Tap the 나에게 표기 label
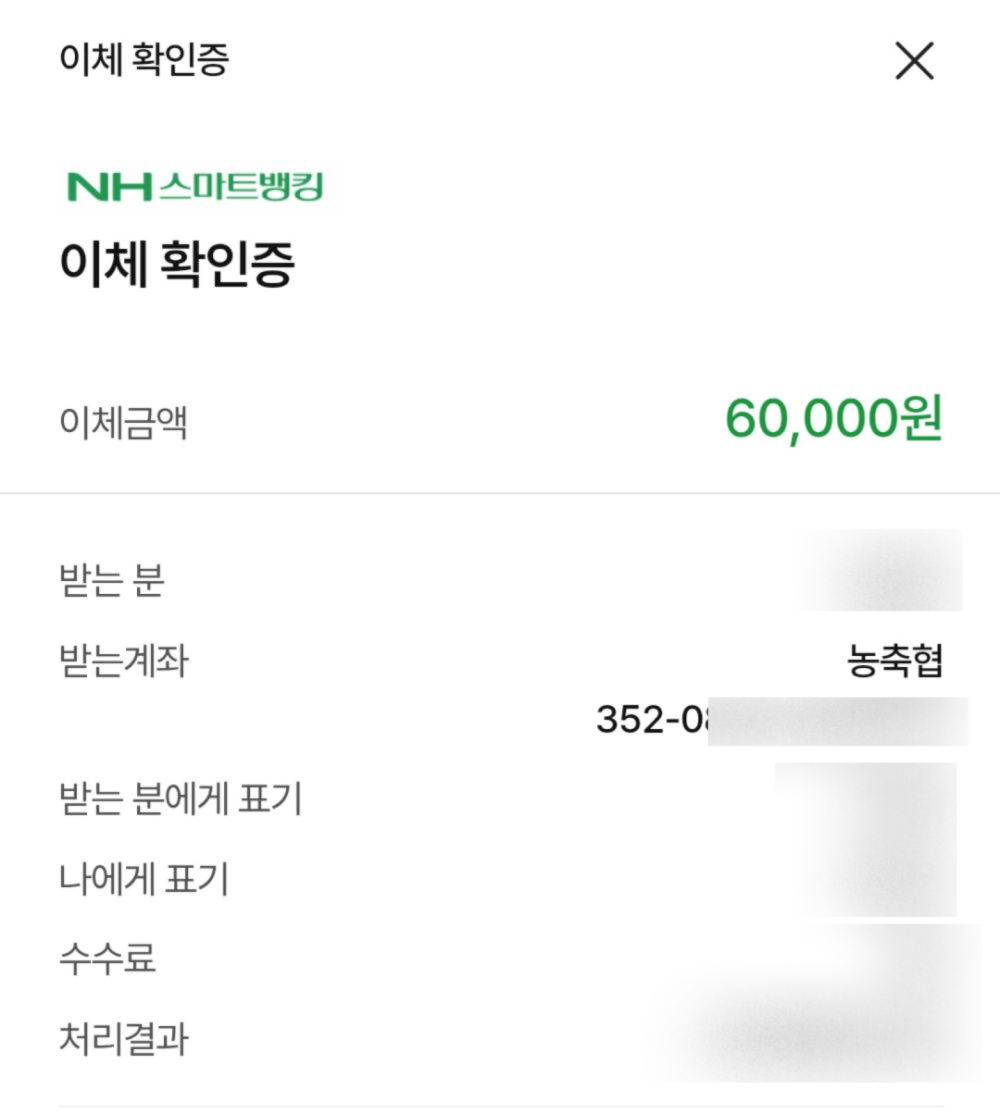 pos(144,879)
